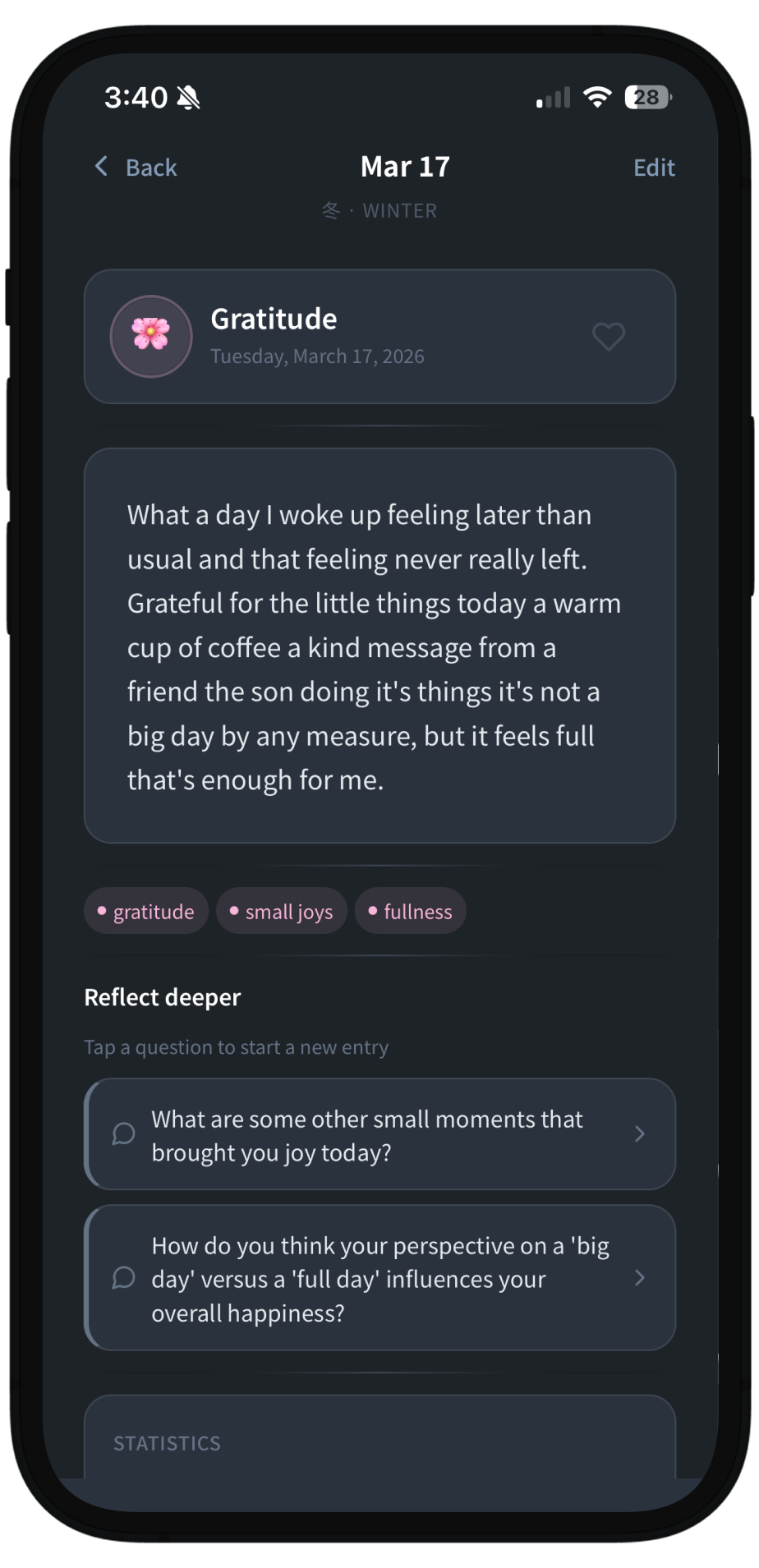Tap the Wi-Fi status icon

tap(597, 98)
